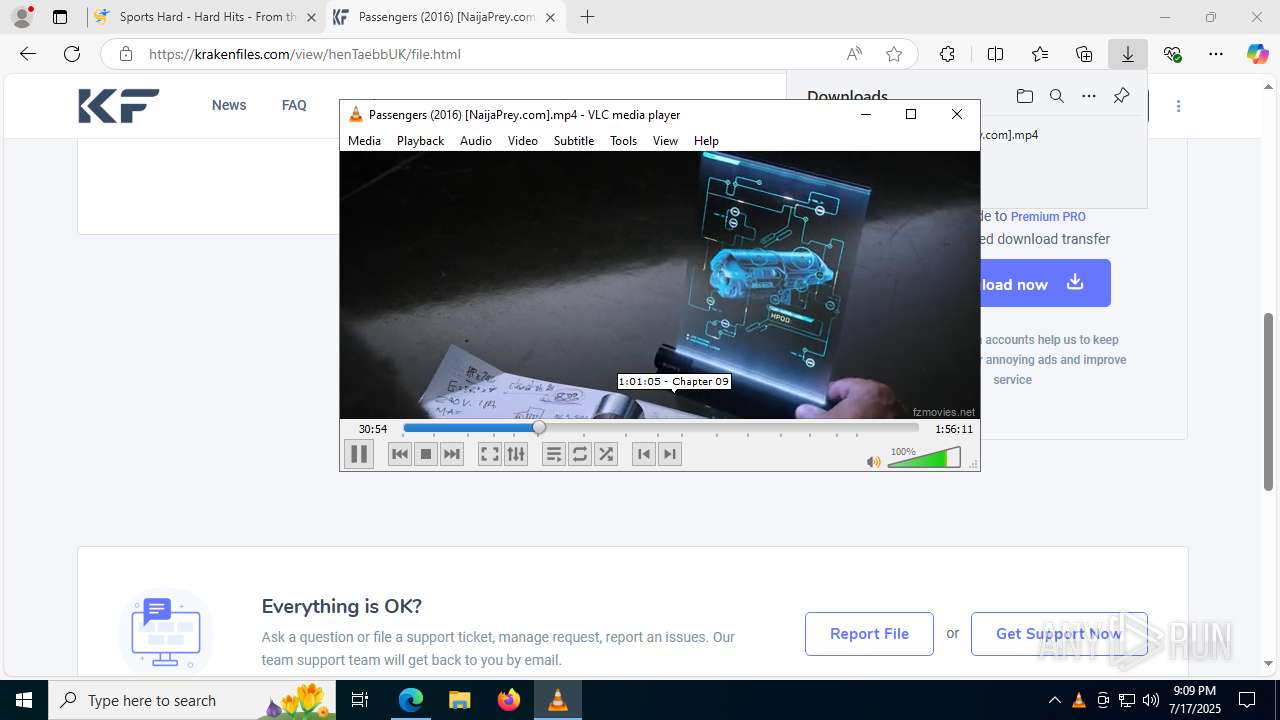Open Edge collections
This screenshot has height=720, width=1280.
click(1084, 54)
